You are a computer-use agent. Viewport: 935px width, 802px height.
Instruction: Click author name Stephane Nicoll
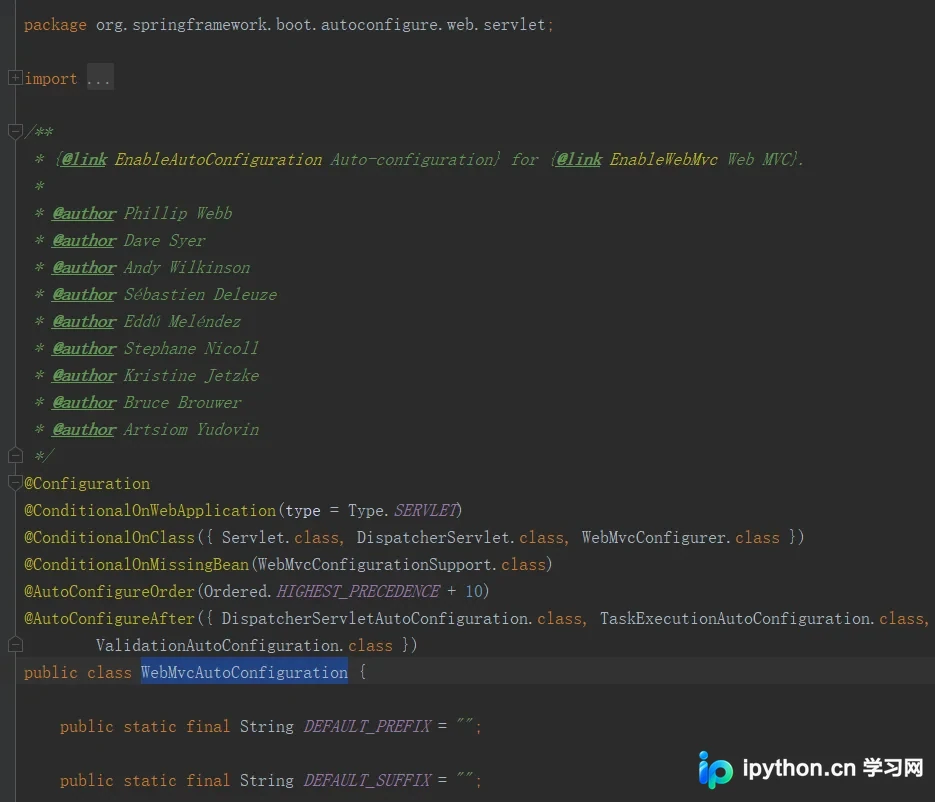(191, 348)
